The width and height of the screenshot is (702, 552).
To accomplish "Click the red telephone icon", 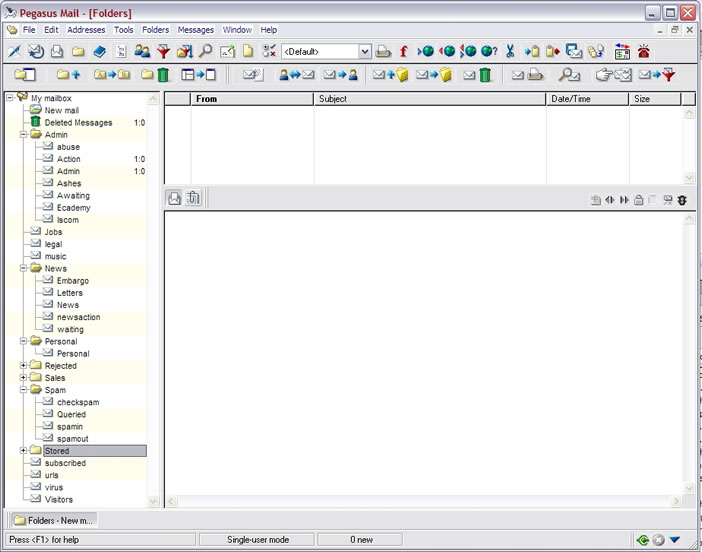I will click(x=644, y=51).
